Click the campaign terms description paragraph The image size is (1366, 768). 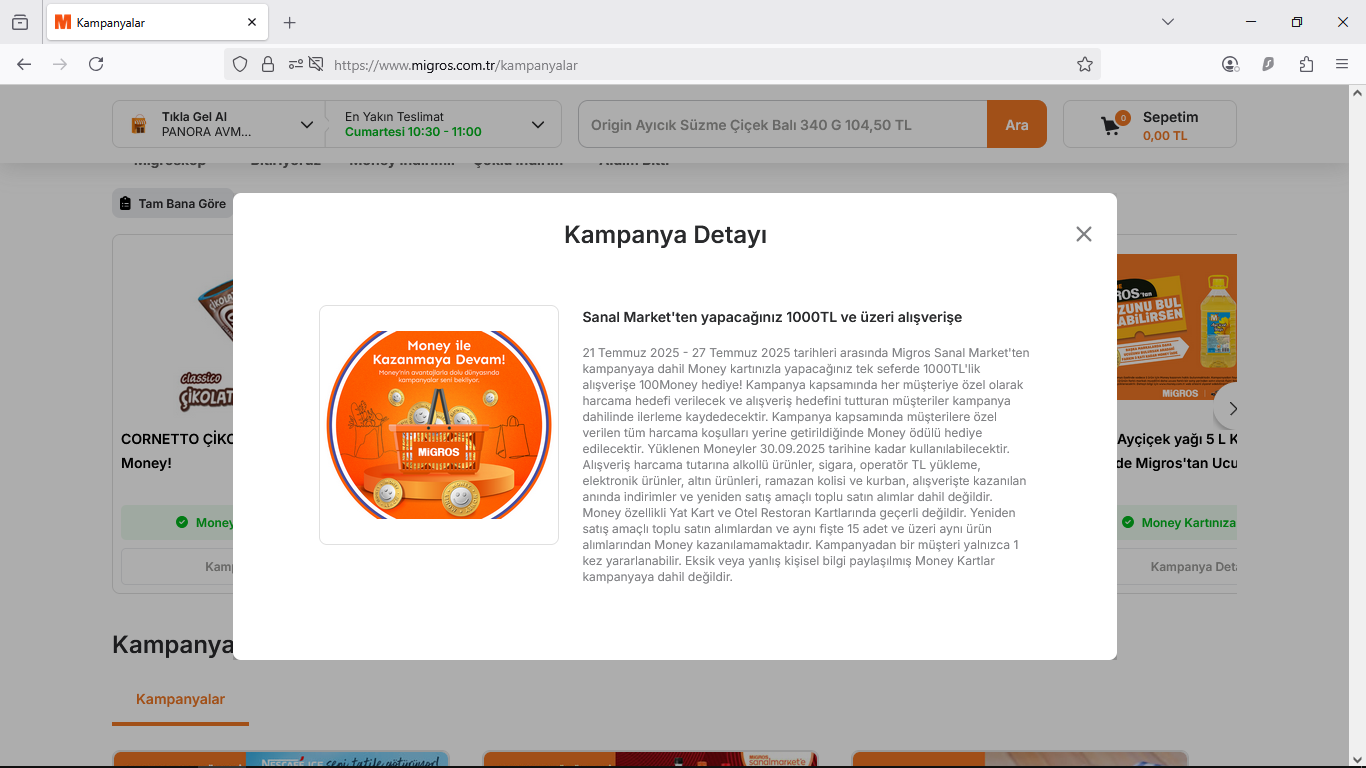coord(806,465)
